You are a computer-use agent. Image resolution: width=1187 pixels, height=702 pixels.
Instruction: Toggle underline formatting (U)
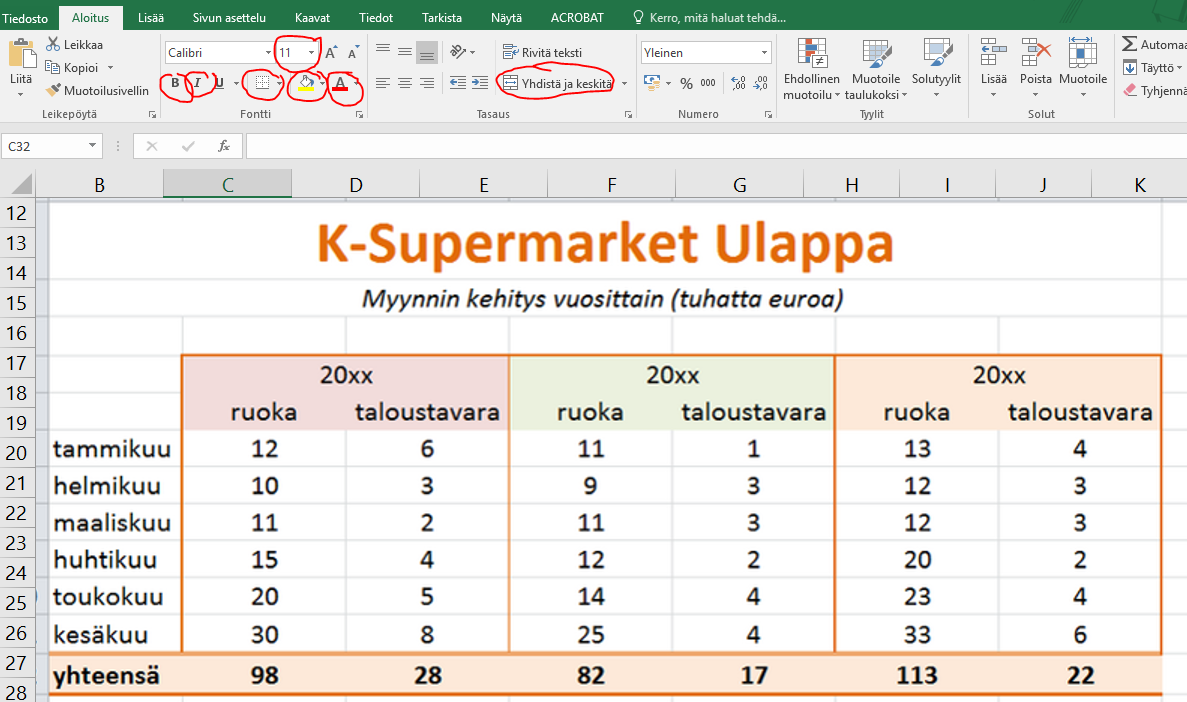(220, 83)
